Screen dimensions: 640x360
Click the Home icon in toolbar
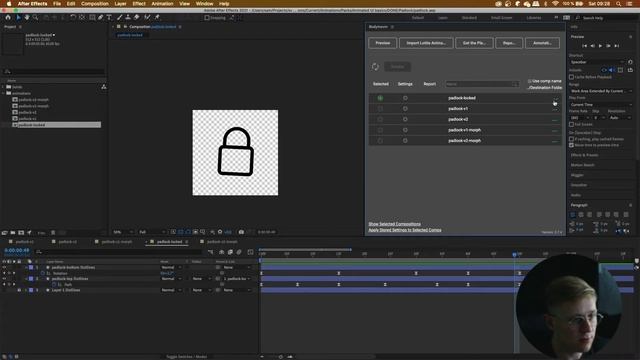[x=8, y=18]
